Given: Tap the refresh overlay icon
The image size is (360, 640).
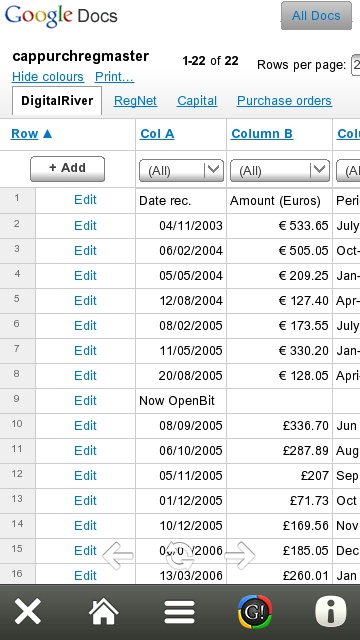Looking at the screenshot, I should [x=179, y=555].
